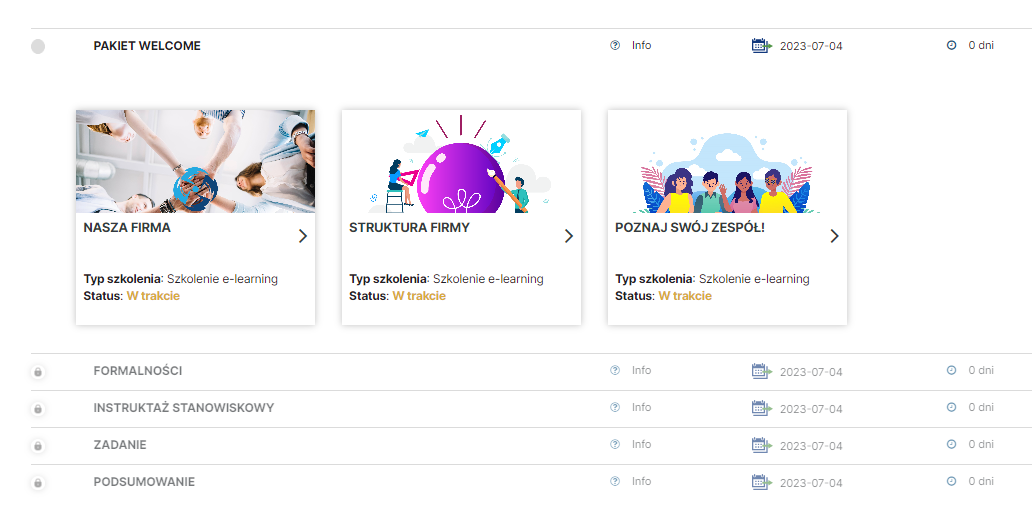Open Info link for PODSUMOWANIE
1032x520 pixels.
tap(642, 481)
